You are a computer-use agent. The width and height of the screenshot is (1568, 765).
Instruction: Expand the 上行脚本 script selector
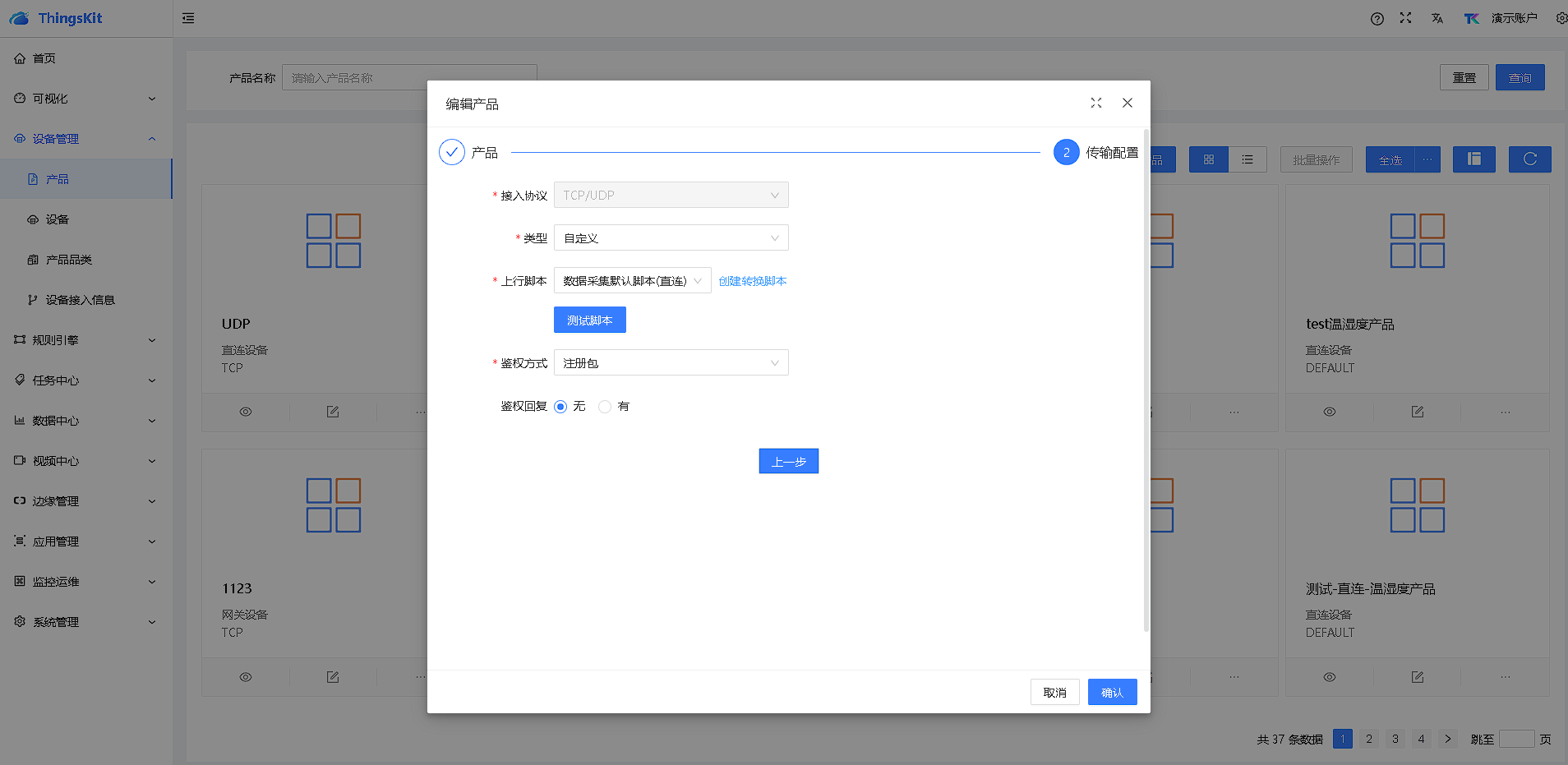632,281
